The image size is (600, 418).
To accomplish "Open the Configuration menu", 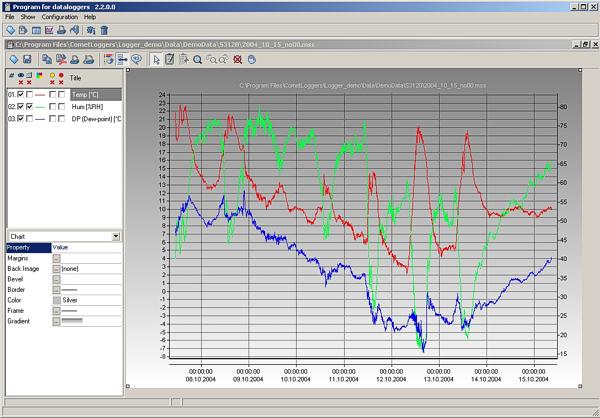I will click(59, 17).
